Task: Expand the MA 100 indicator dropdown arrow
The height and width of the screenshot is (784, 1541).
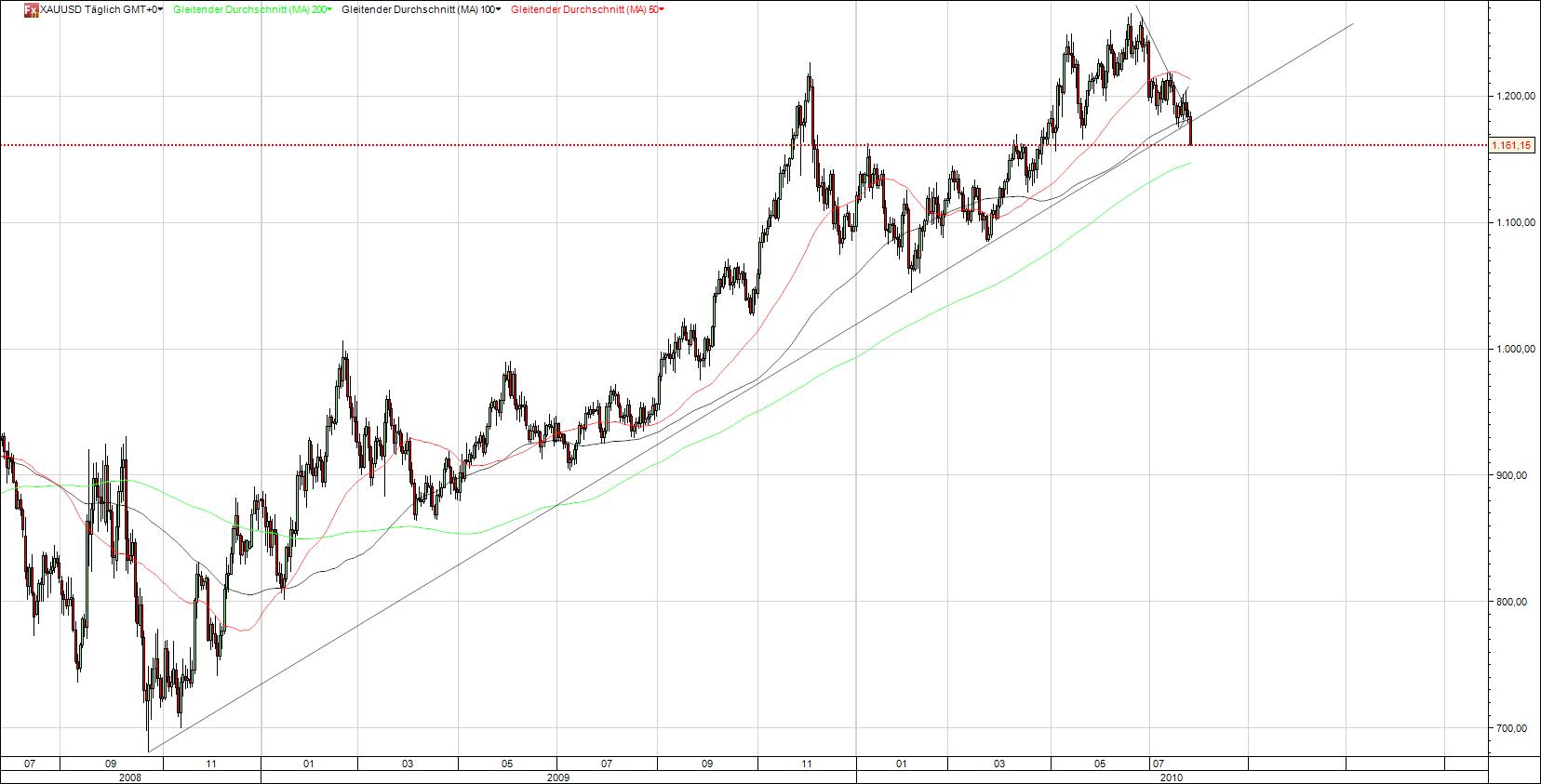Action: pyautogui.click(x=498, y=9)
